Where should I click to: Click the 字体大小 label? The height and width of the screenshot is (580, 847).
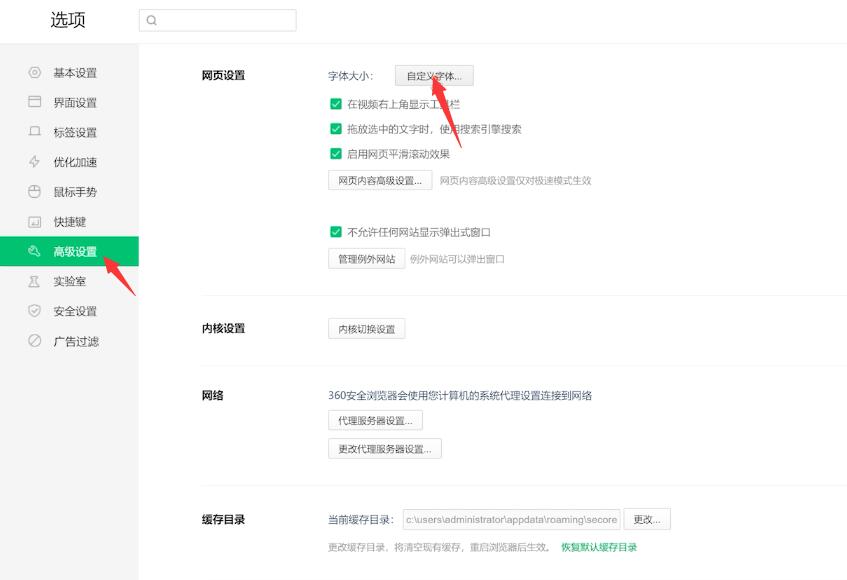tap(350, 76)
